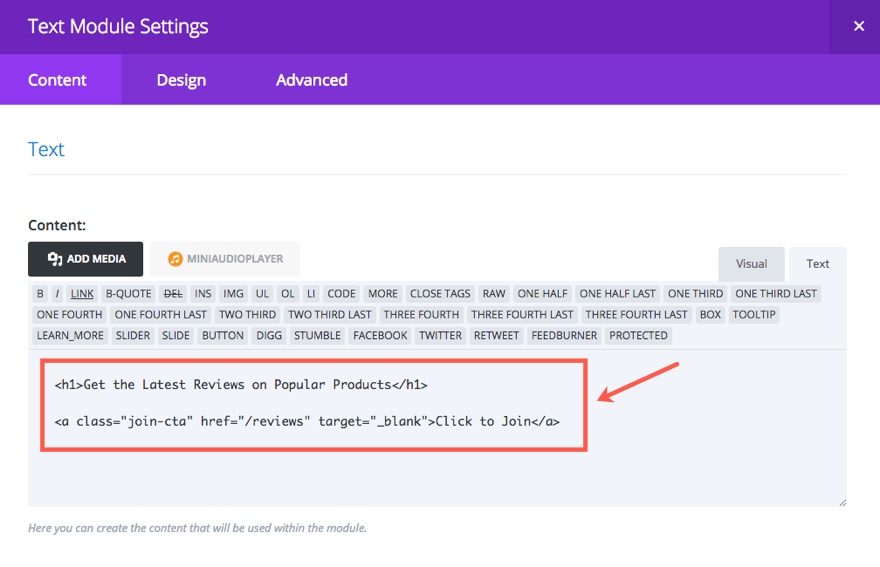Click the text area resize handle

[841, 501]
